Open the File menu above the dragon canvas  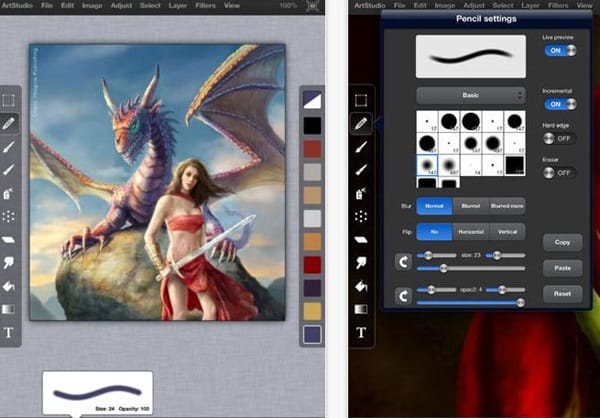(x=47, y=6)
